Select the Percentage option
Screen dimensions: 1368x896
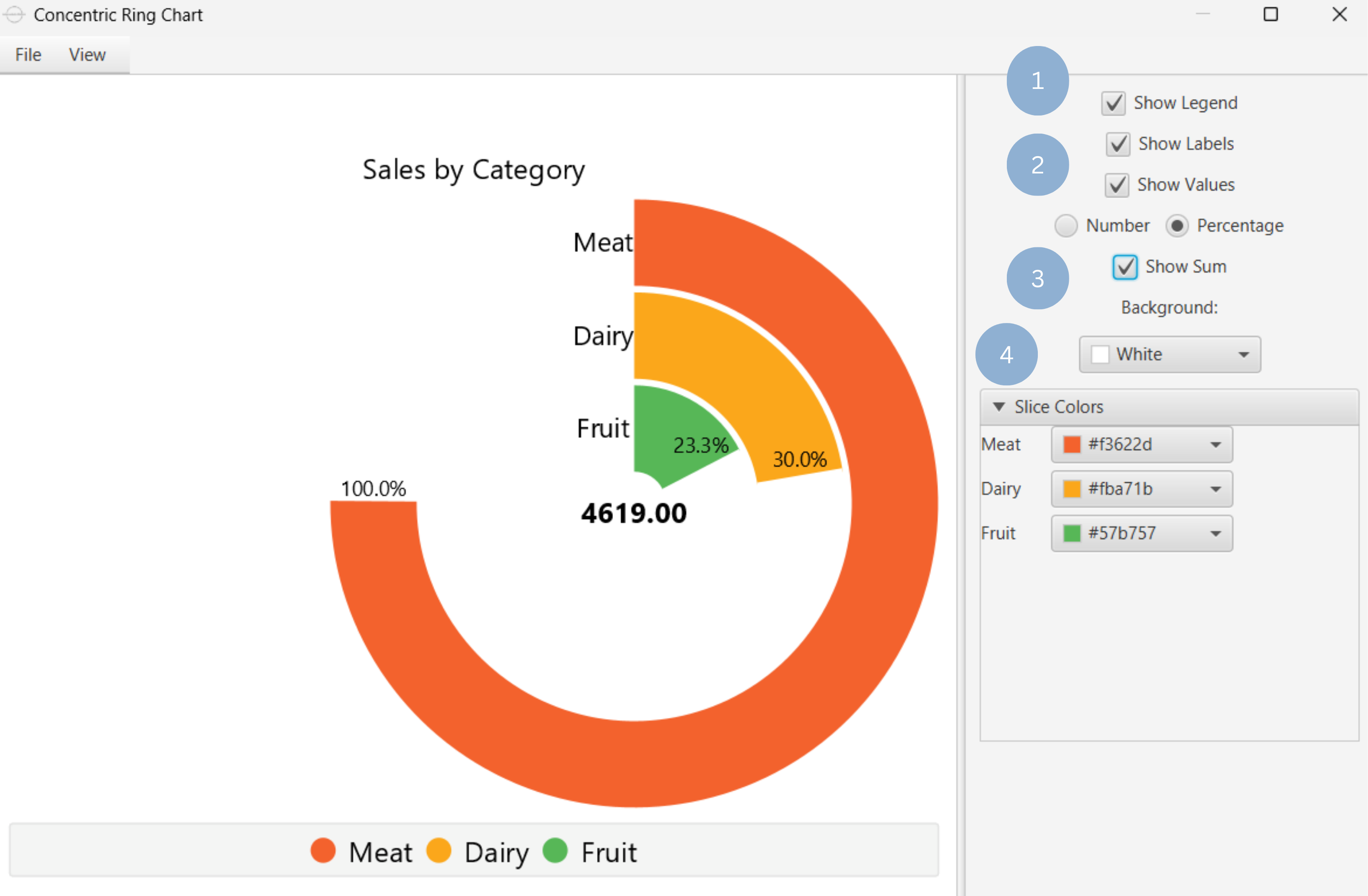click(1178, 226)
